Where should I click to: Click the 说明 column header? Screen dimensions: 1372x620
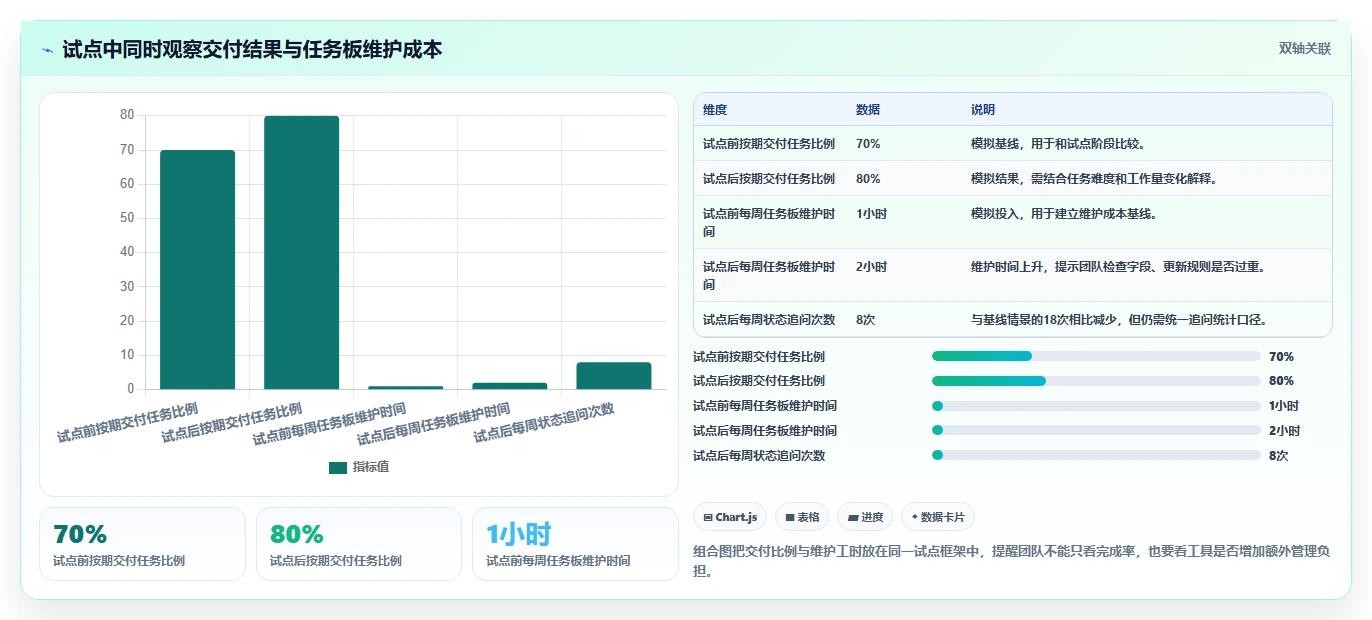(983, 110)
